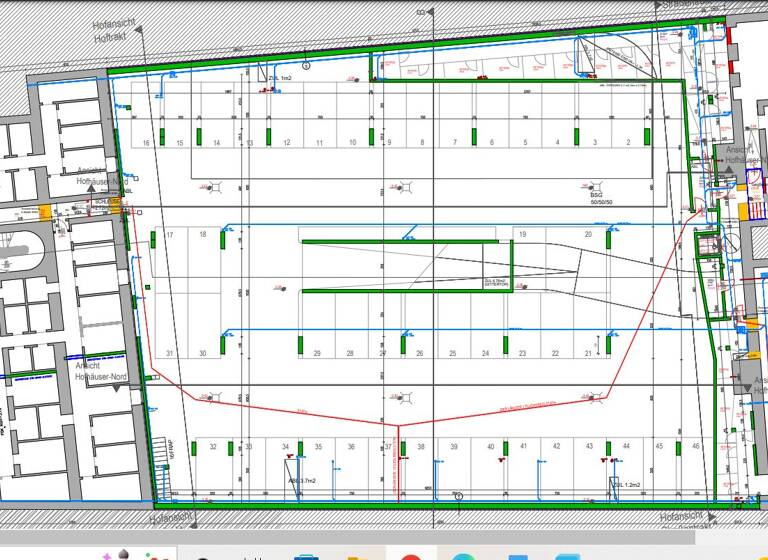
Task: Select parking space number 46
Action: (695, 446)
